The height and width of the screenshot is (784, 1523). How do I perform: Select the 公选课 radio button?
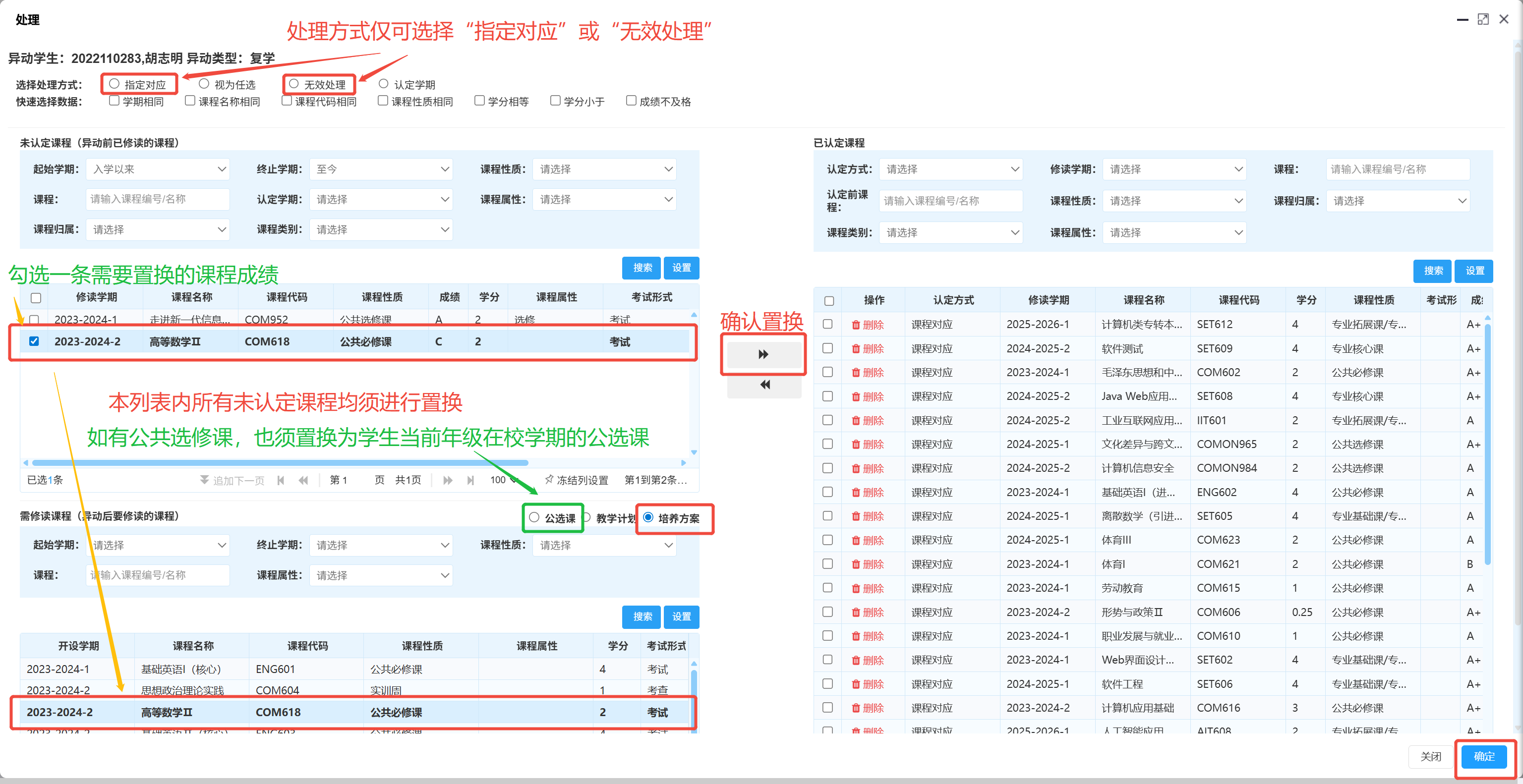coord(534,517)
